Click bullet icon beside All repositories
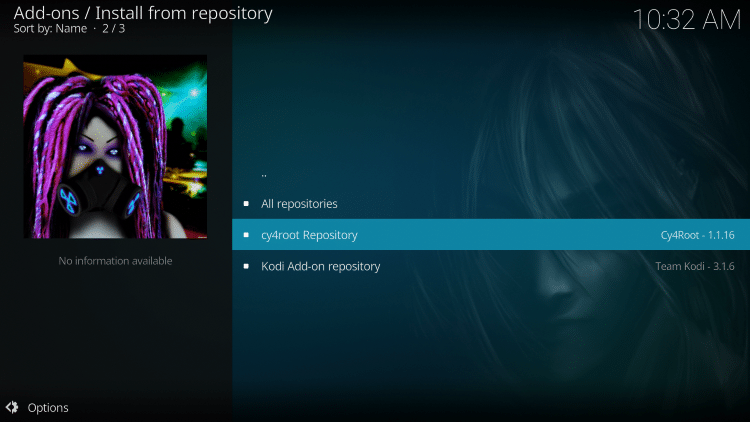This screenshot has width=750, height=422. (x=246, y=204)
